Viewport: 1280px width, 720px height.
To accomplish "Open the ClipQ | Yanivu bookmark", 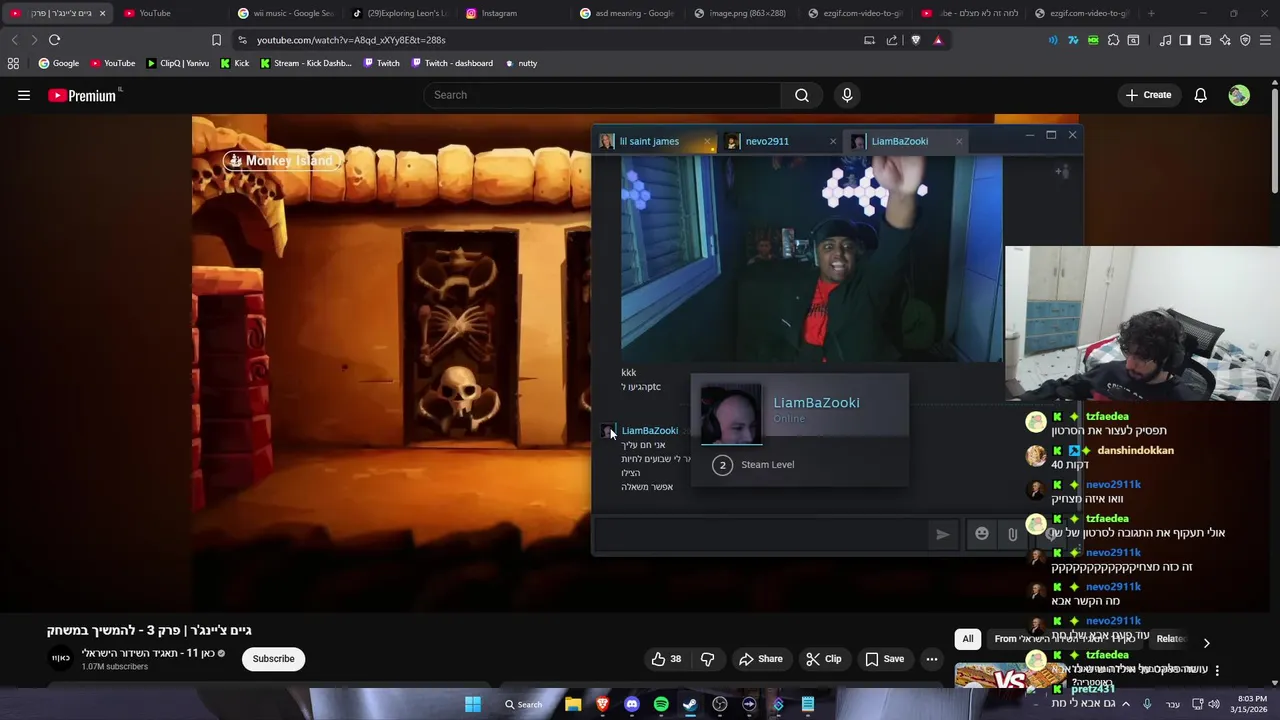I will (x=177, y=63).
